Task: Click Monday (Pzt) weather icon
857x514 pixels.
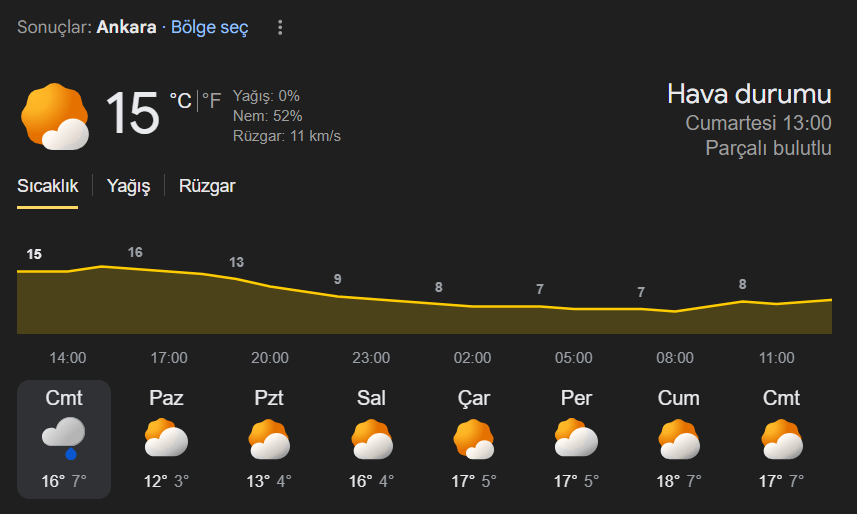Action: pyautogui.click(x=270, y=438)
